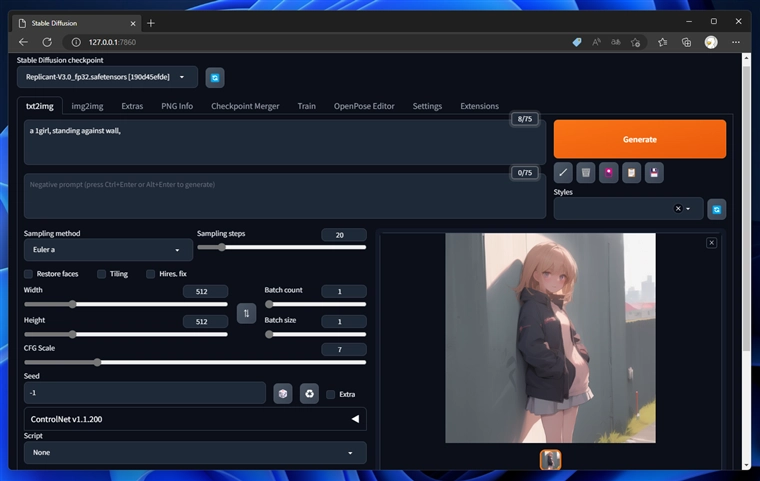The height and width of the screenshot is (481, 760).
Task: Open the PNG Info tab
Action: click(x=177, y=106)
